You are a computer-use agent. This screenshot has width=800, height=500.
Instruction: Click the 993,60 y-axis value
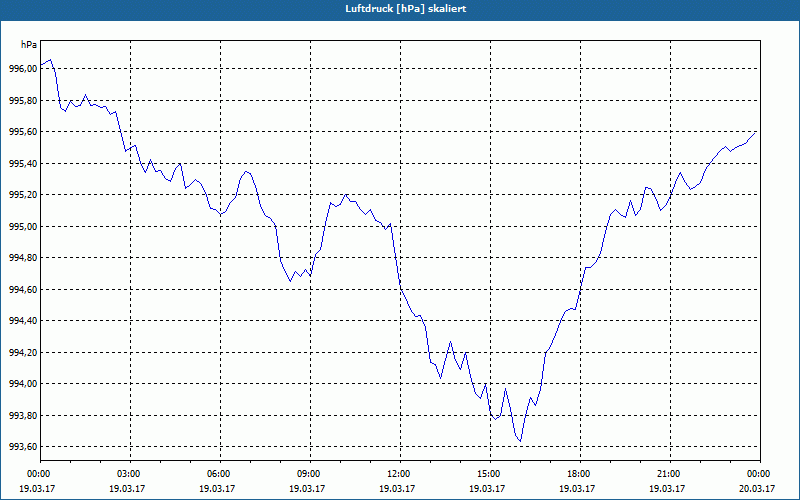(23, 447)
